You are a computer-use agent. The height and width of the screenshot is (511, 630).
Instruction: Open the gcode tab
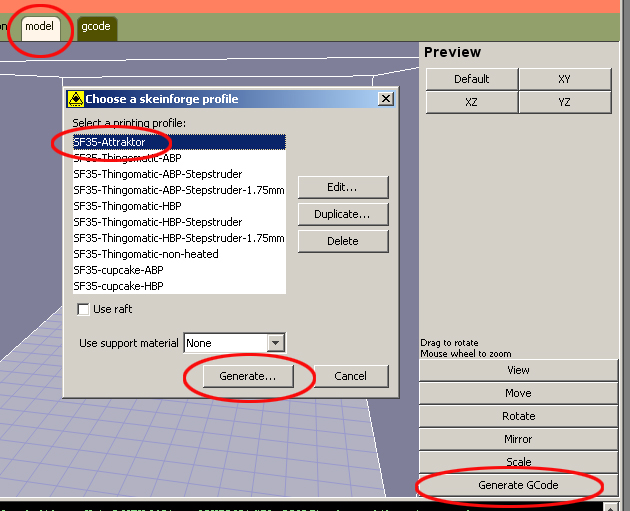pos(97,26)
